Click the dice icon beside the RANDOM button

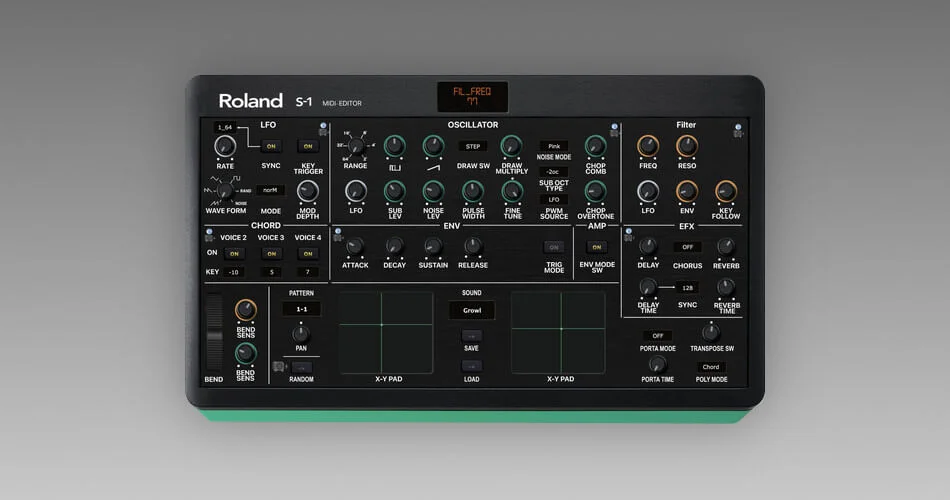[279, 366]
